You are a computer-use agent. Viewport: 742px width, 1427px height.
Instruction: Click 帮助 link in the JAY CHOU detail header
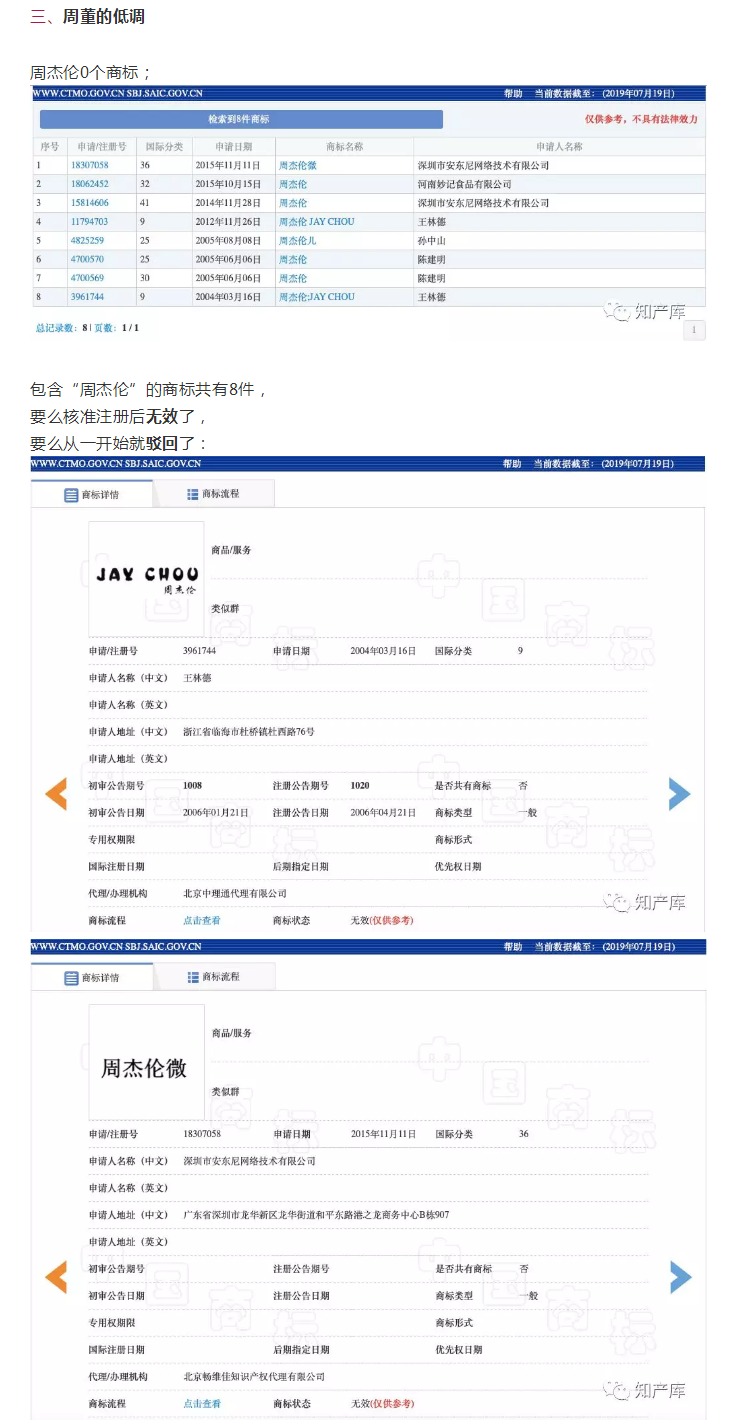pyautogui.click(x=513, y=464)
